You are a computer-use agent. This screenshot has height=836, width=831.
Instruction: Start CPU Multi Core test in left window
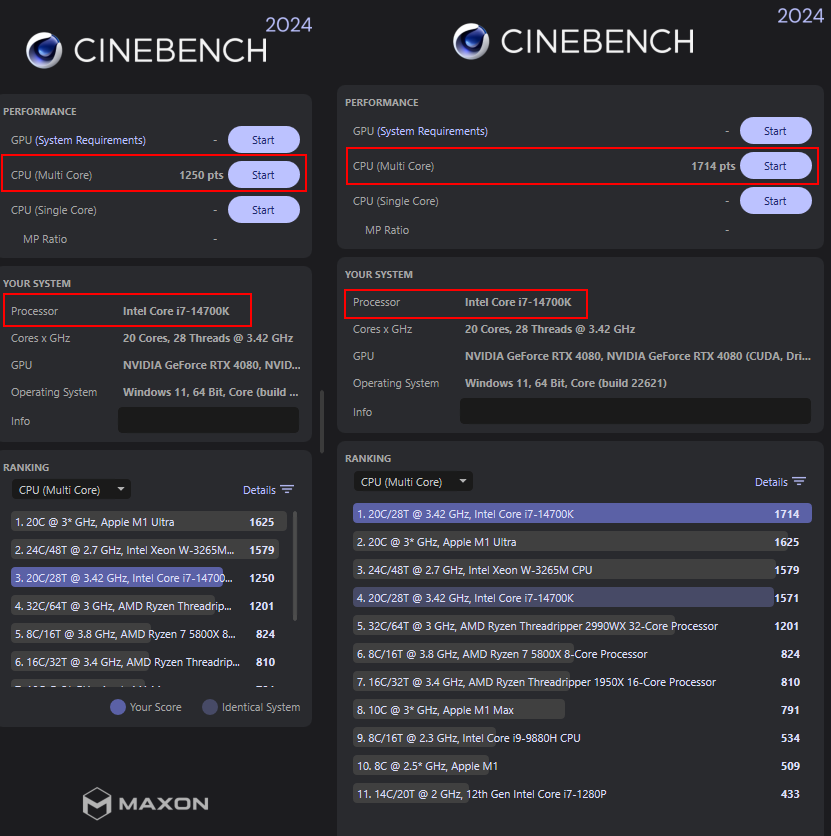(x=263, y=175)
